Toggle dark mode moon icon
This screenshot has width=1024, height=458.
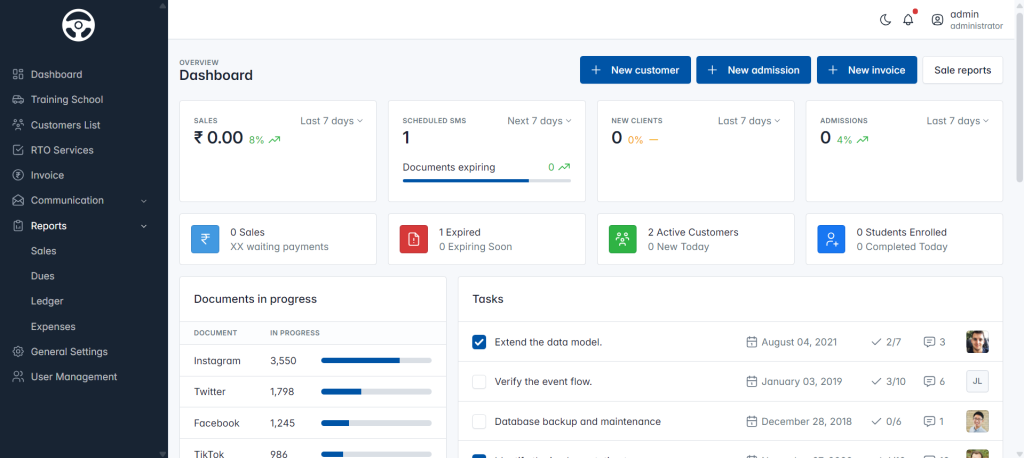(885, 20)
